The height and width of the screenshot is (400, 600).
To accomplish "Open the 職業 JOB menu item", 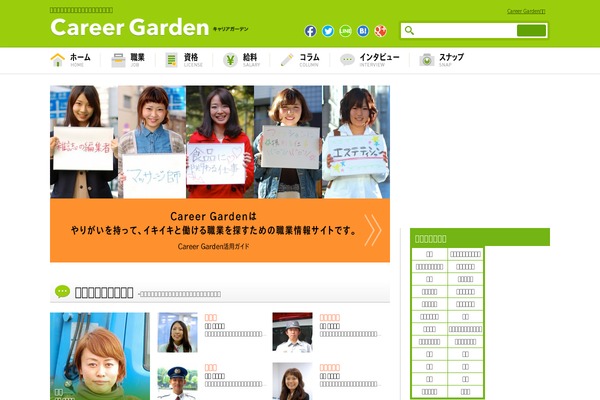I will [137, 60].
